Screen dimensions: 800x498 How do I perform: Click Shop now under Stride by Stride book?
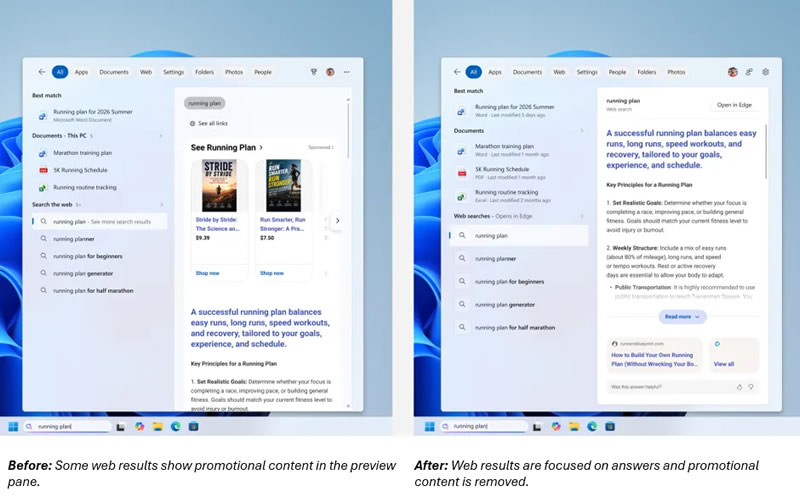(207, 273)
